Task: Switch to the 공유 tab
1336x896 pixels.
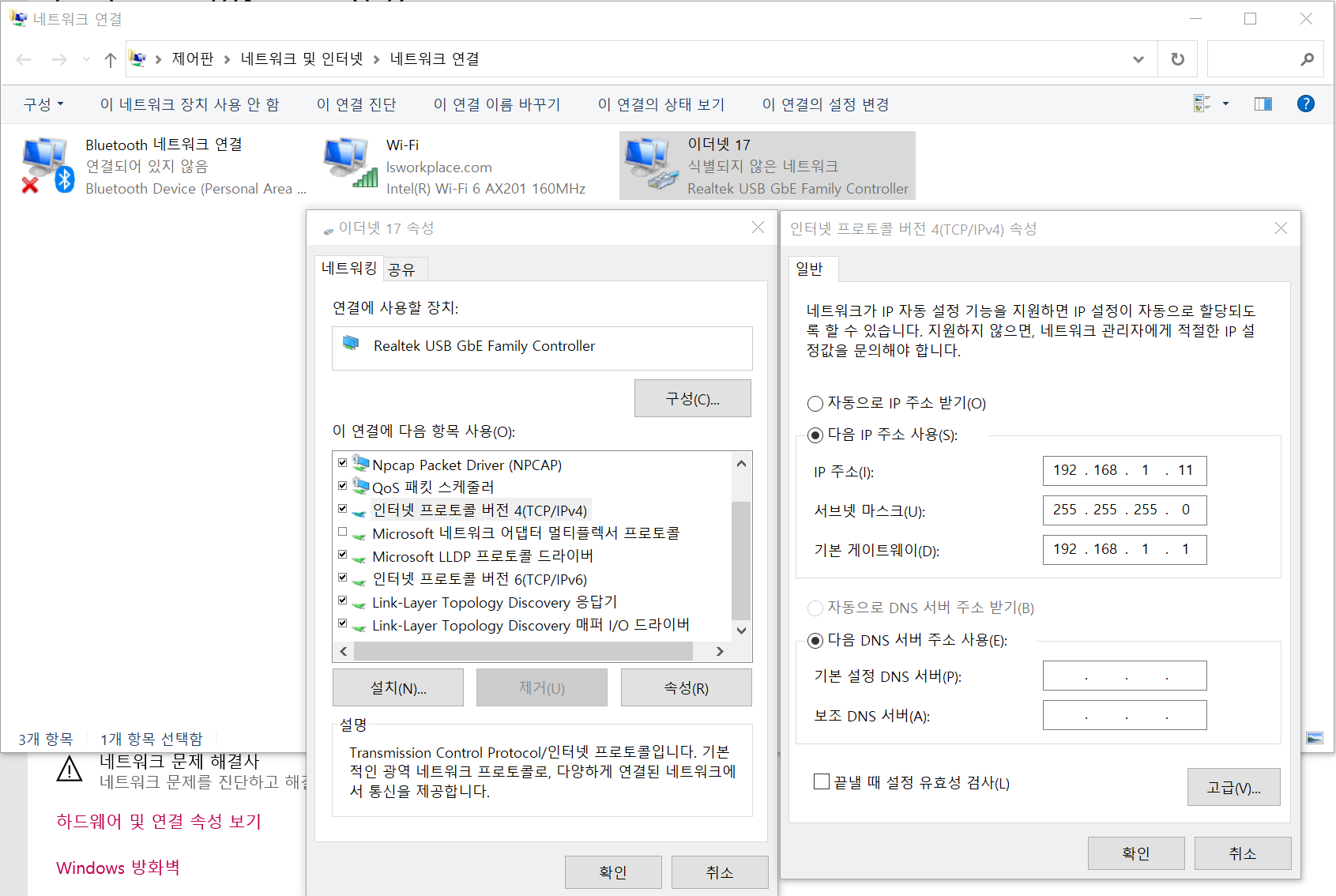Action: click(403, 269)
